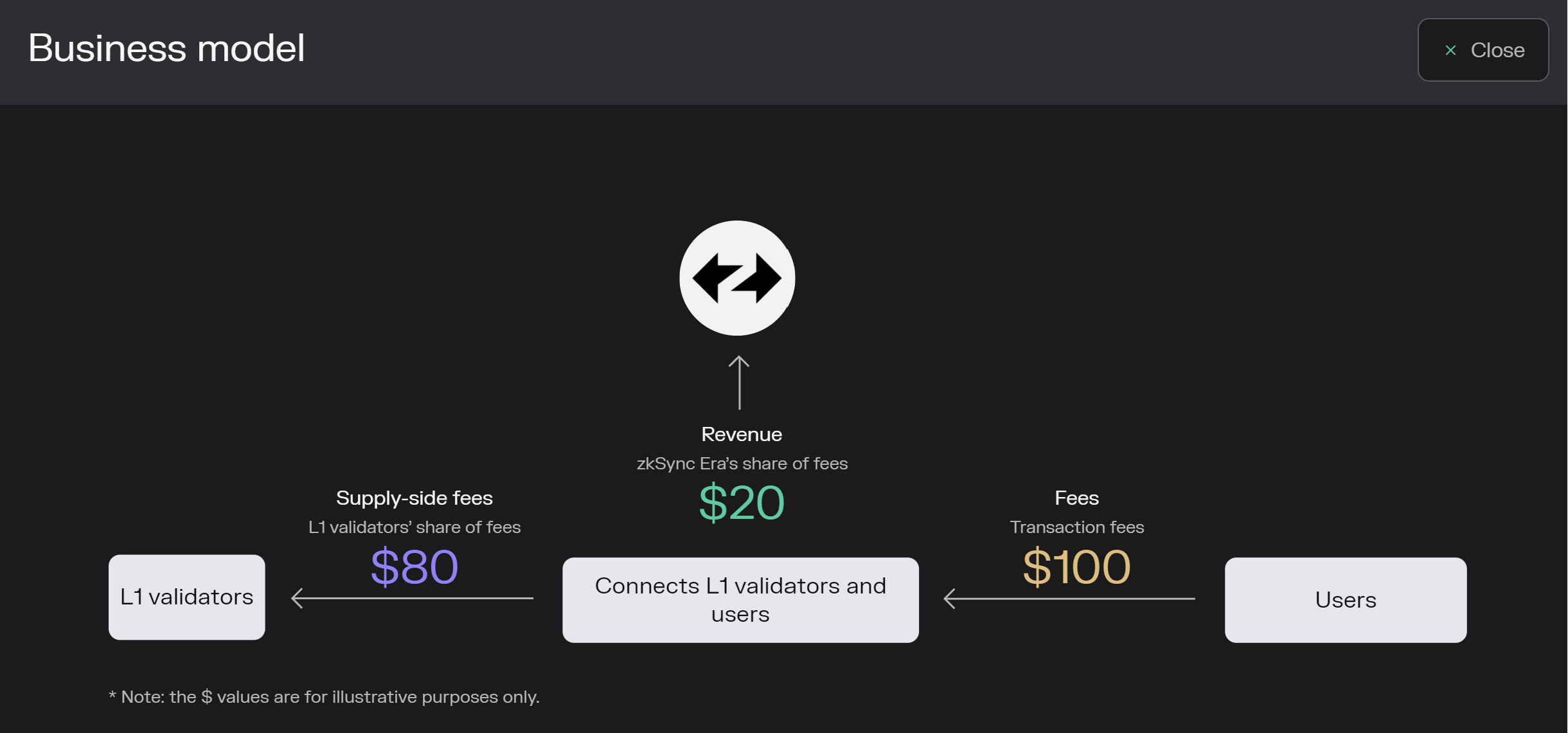Close the Business model panel

pos(1483,50)
